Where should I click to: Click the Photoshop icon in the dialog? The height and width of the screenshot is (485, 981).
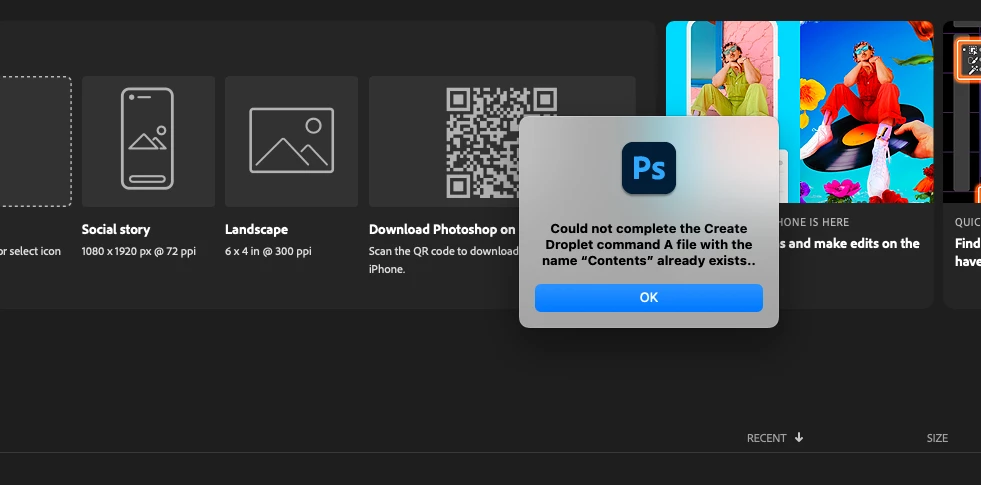point(649,168)
